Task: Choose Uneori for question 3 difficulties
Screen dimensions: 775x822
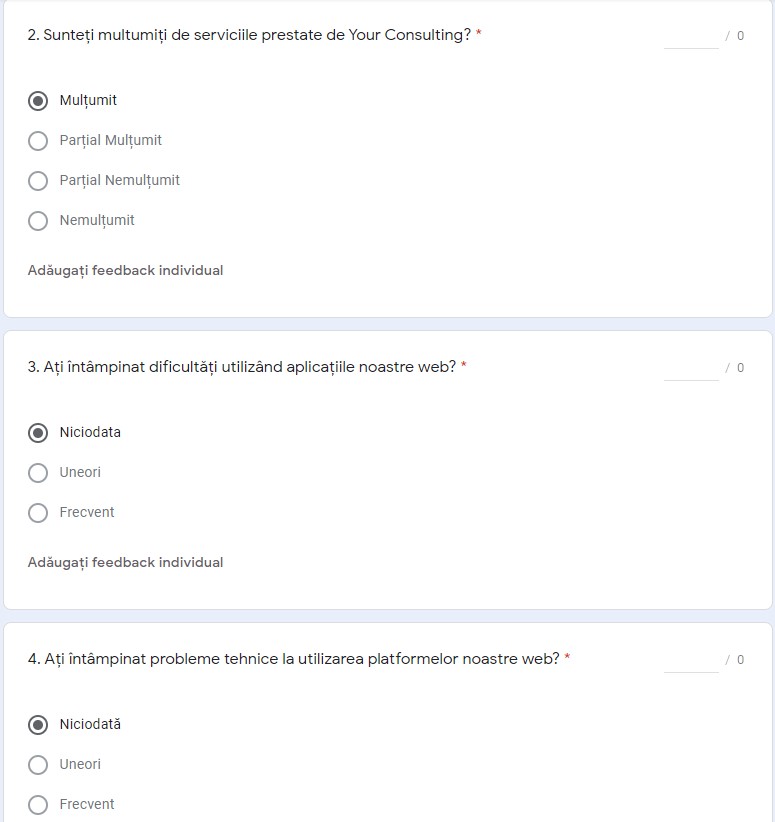Action: coord(38,473)
